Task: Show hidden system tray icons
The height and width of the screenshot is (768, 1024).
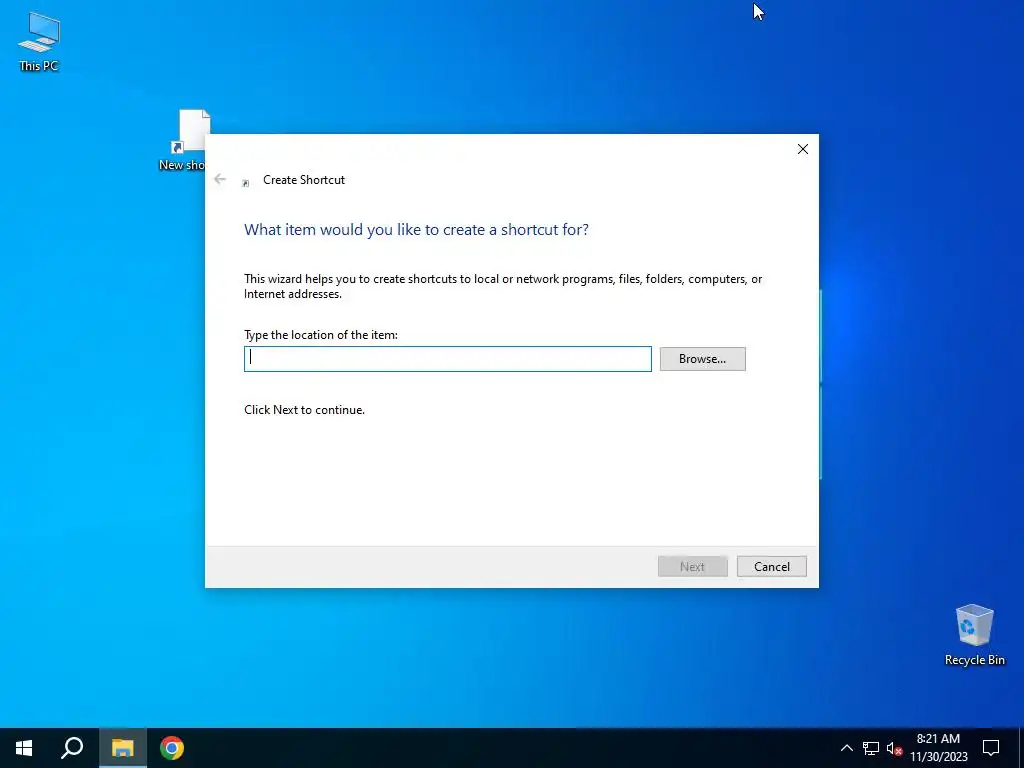Action: [846, 748]
